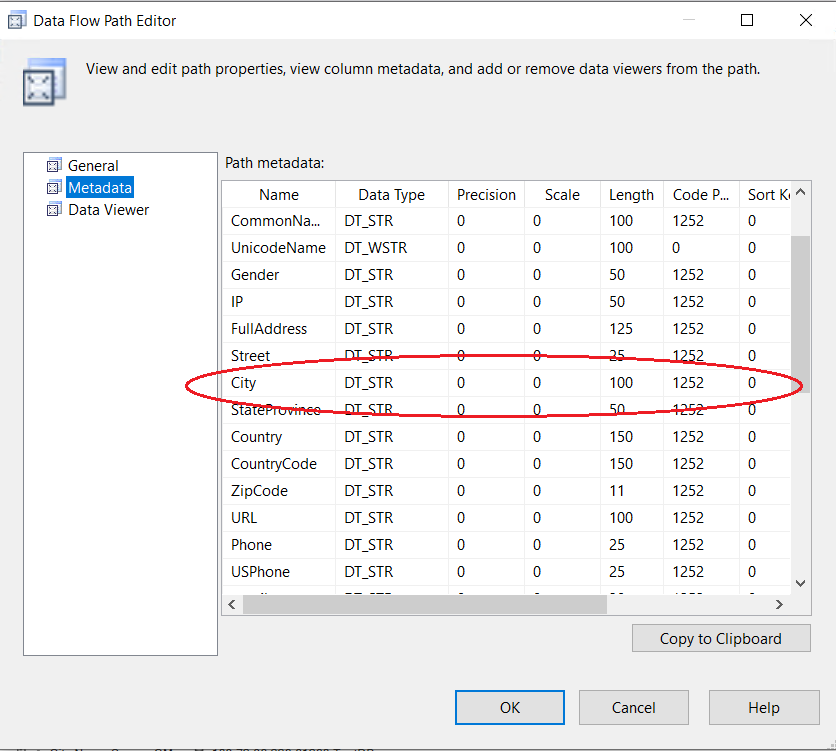Switch to the Data Viewer page
Viewport: 836px width, 751px height.
(108, 210)
